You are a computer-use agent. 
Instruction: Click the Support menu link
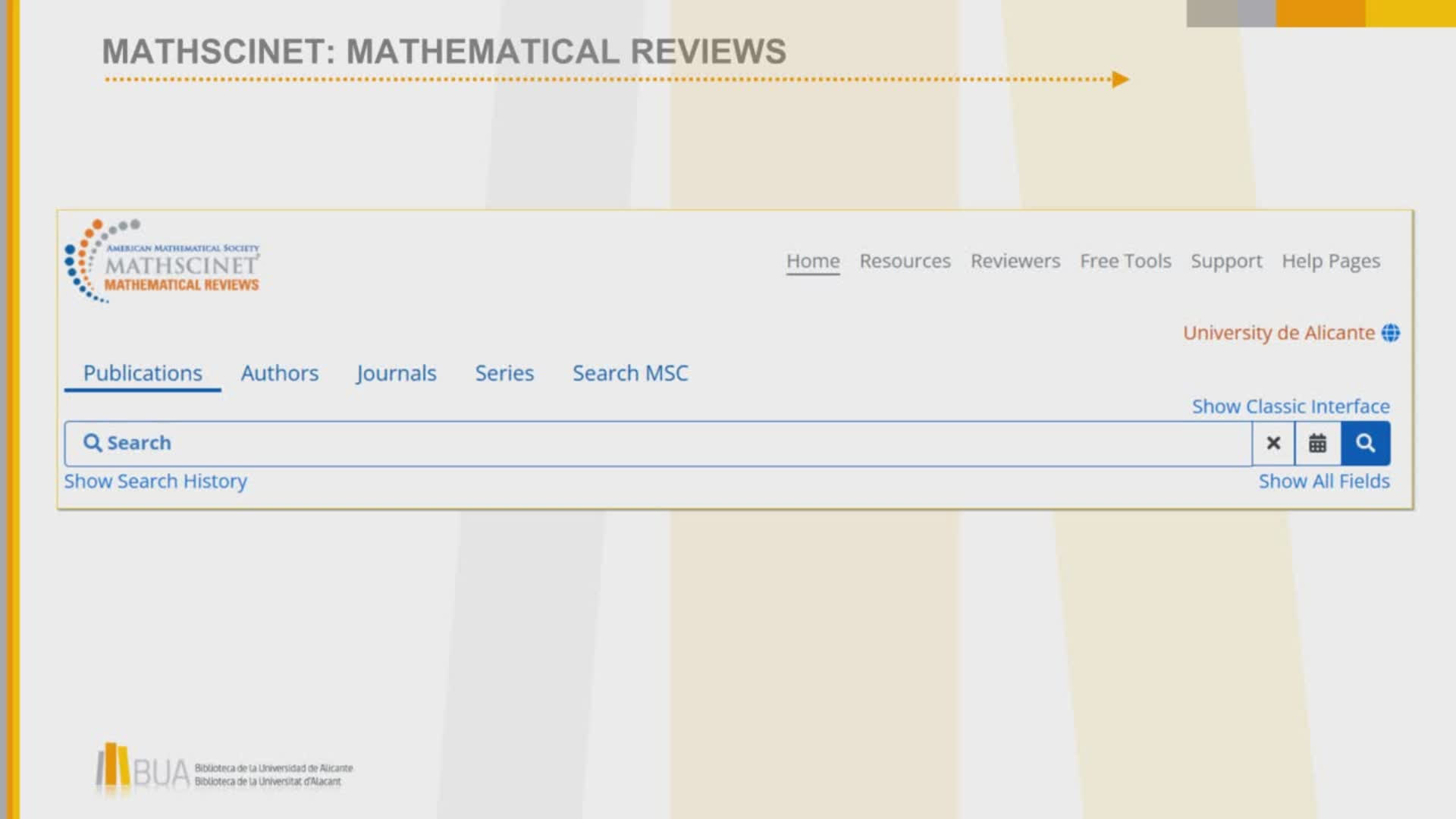point(1226,261)
